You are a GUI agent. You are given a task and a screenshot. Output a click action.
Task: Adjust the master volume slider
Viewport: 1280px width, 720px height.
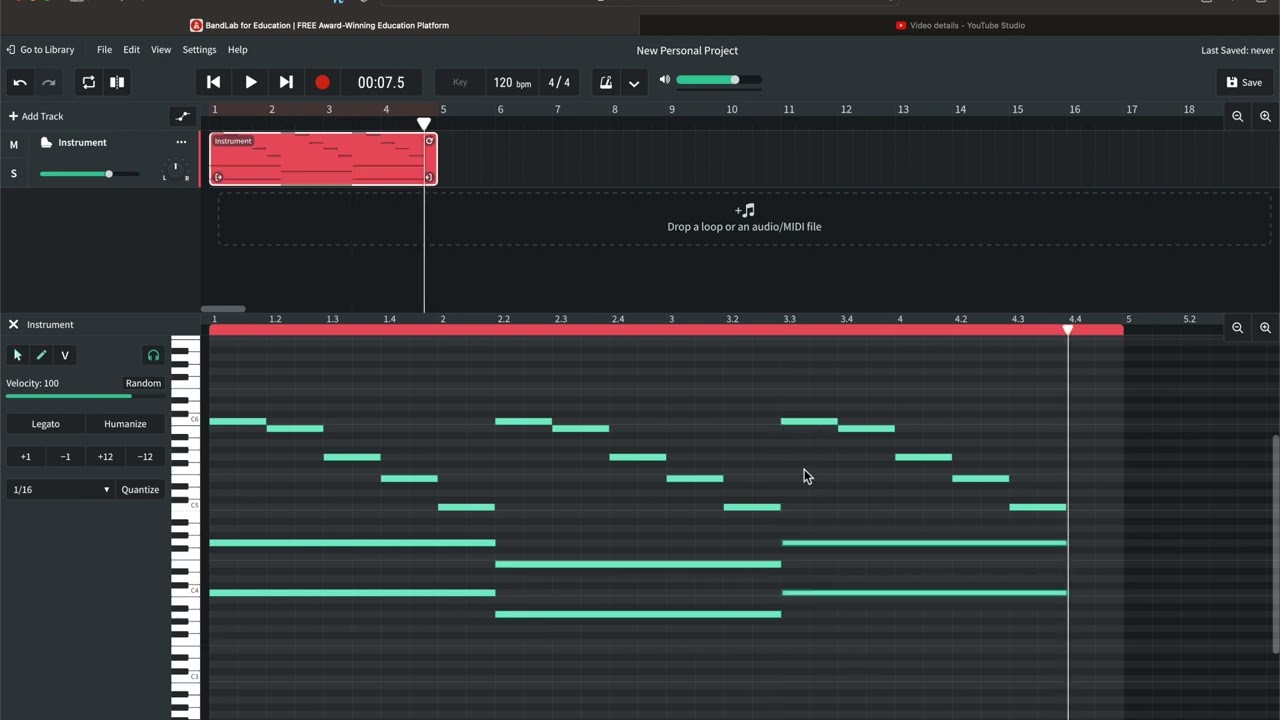718,80
